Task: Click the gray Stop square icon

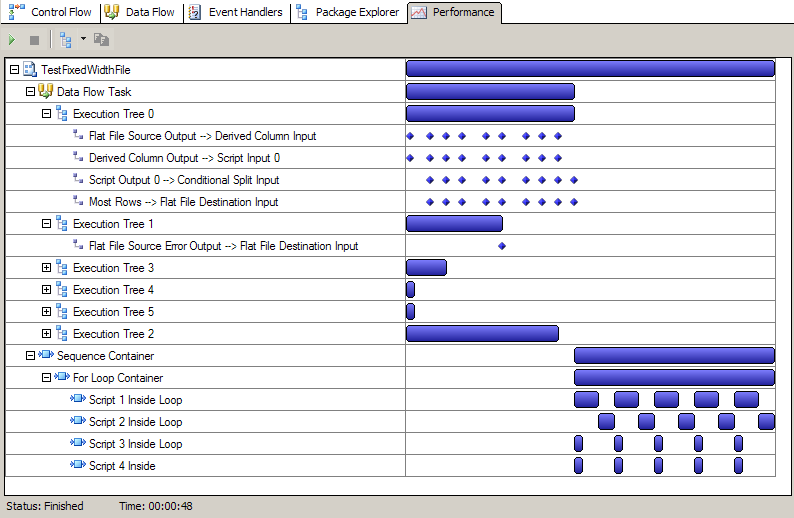Action: click(34, 40)
